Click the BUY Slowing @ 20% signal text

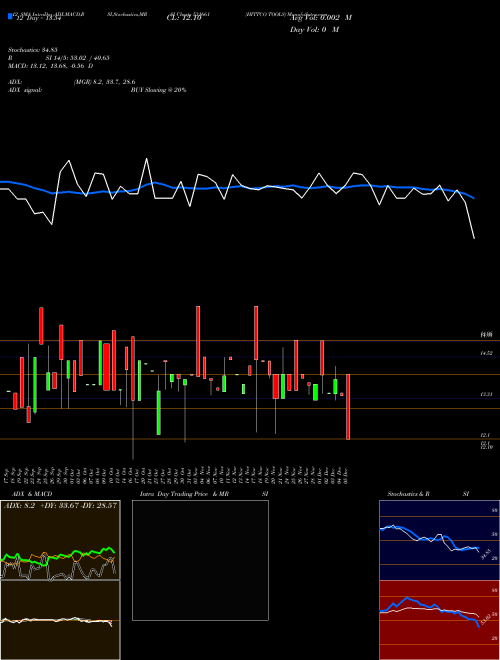coord(158,90)
